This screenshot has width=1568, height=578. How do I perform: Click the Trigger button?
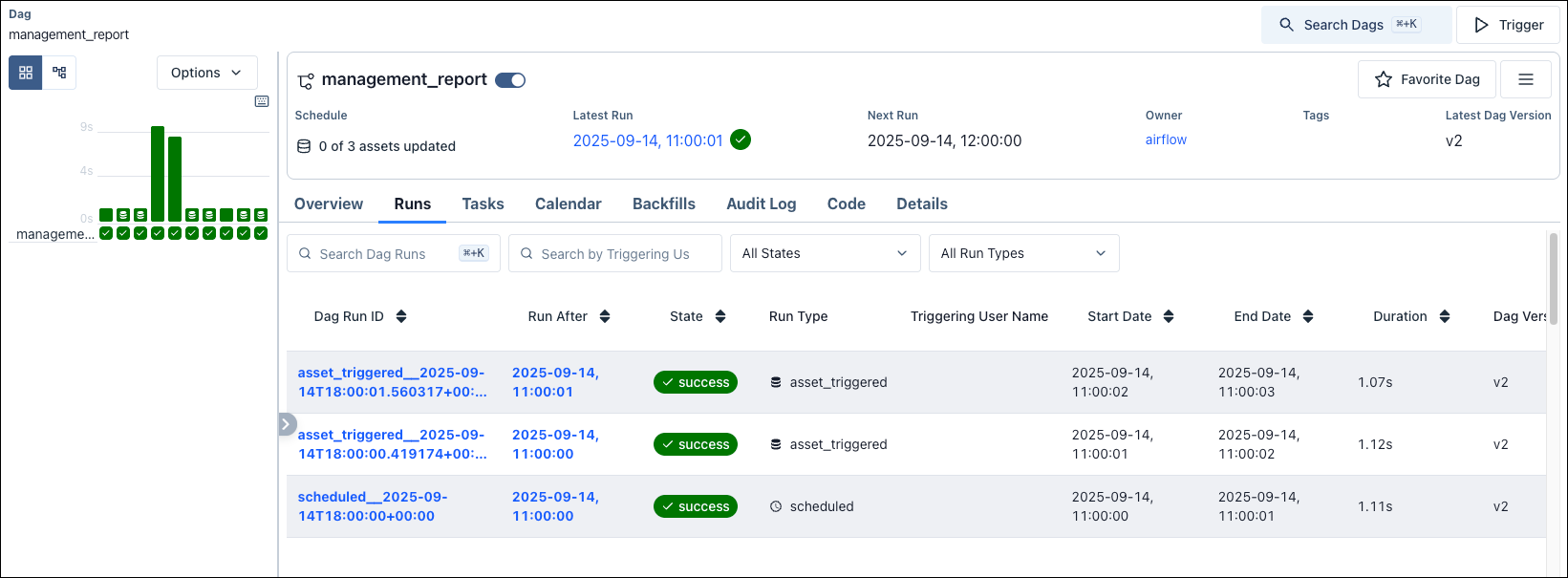1508,25
